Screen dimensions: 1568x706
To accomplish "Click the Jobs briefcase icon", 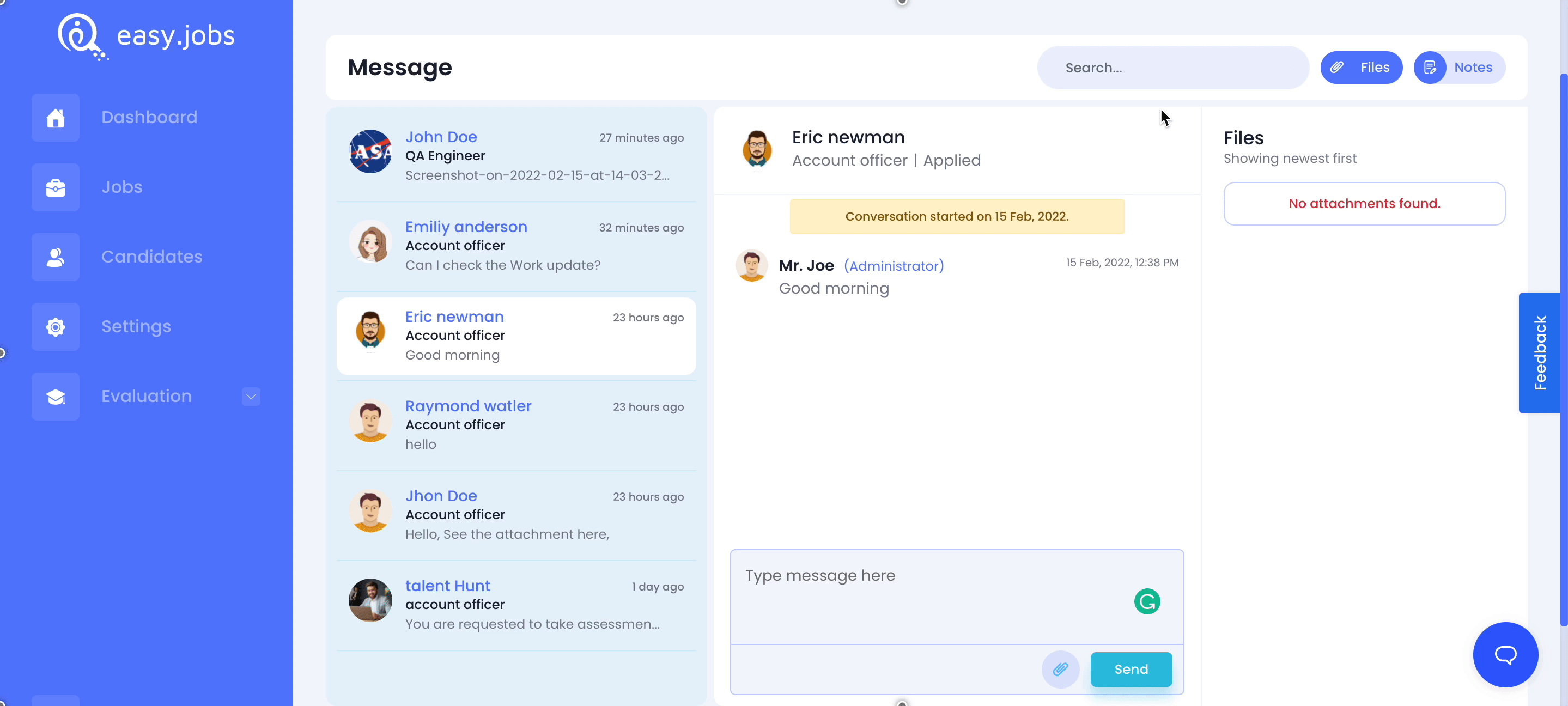I will coord(54,187).
